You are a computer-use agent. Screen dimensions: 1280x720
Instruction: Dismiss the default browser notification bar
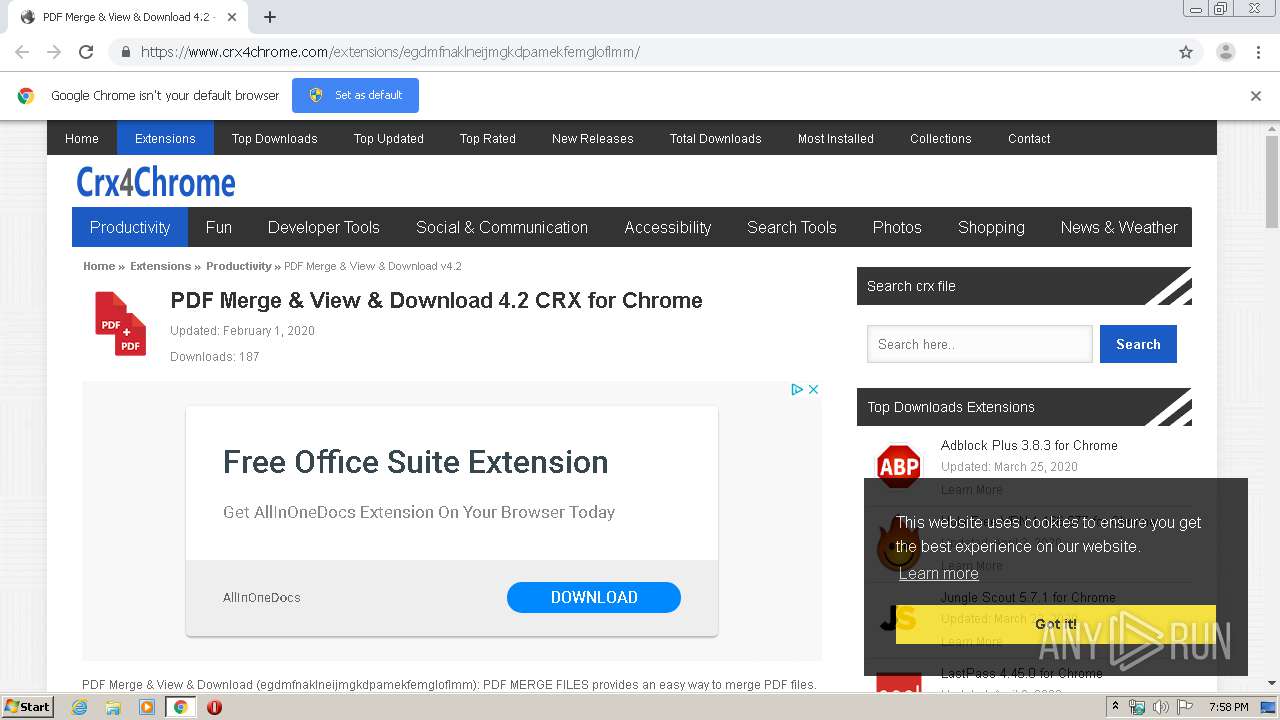point(1255,96)
